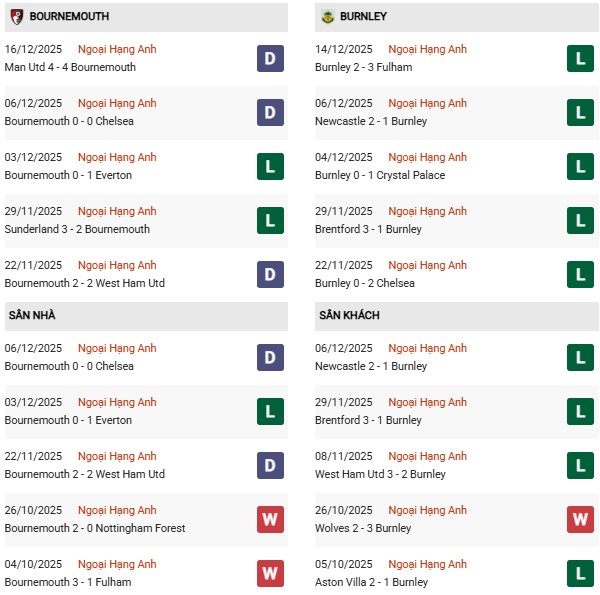Screen dimensions: 600x595
Task: Open Ngoại Hạng Anh link dated 14/12/2025
Action: click(427, 50)
